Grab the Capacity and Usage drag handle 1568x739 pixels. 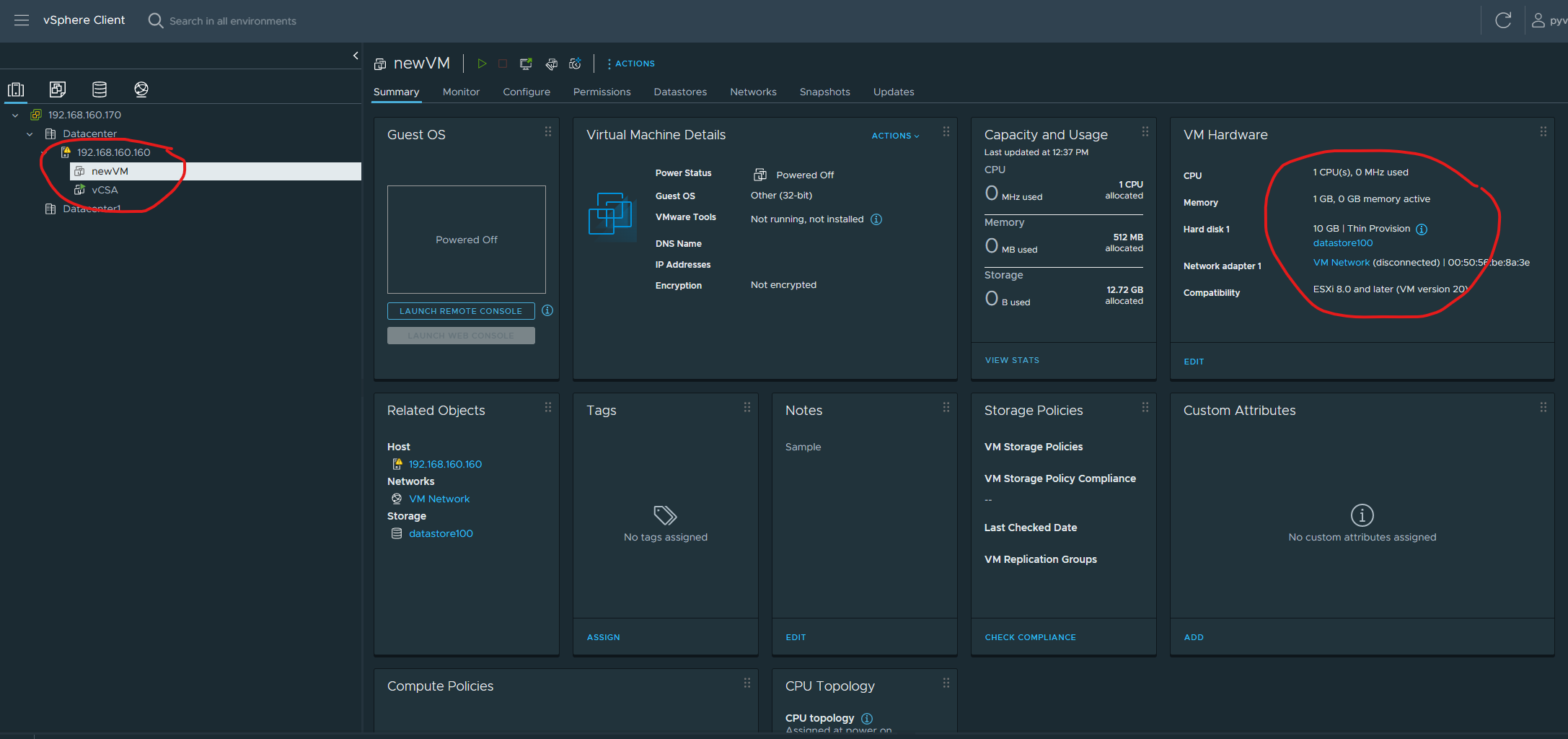point(1145,131)
